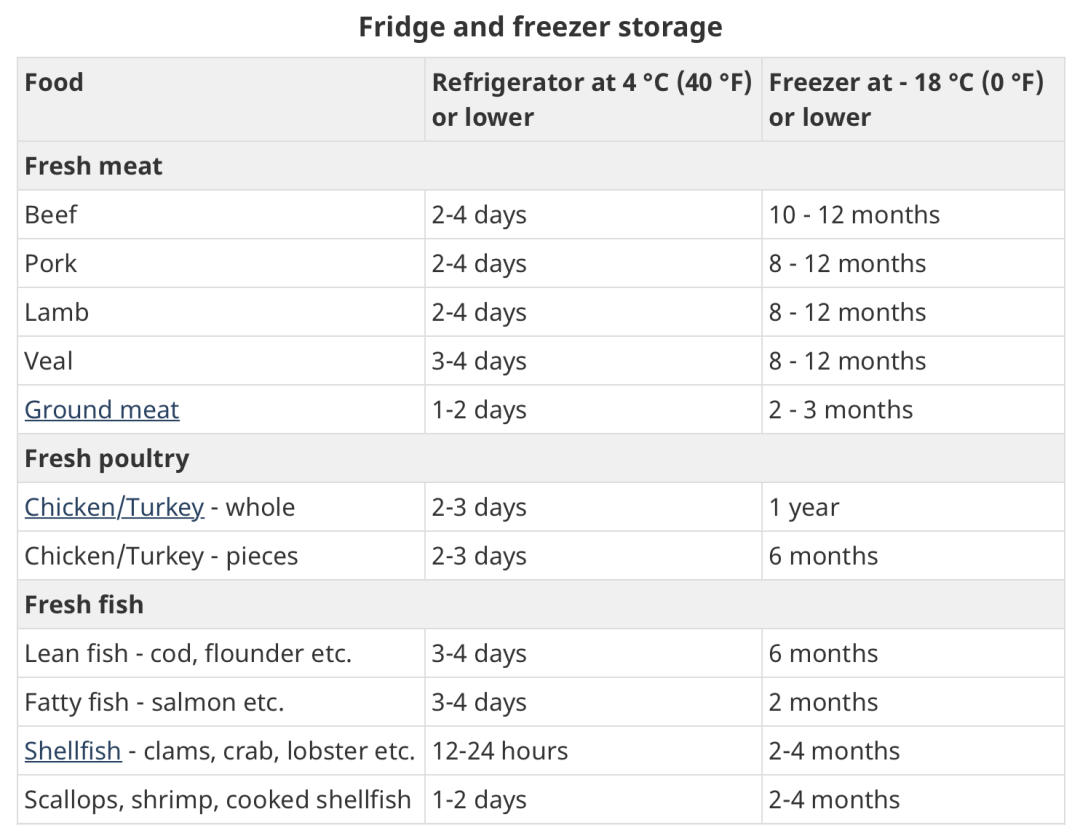Open the Shellfish link
The image size is (1080, 825).
pyautogui.click(x=73, y=751)
